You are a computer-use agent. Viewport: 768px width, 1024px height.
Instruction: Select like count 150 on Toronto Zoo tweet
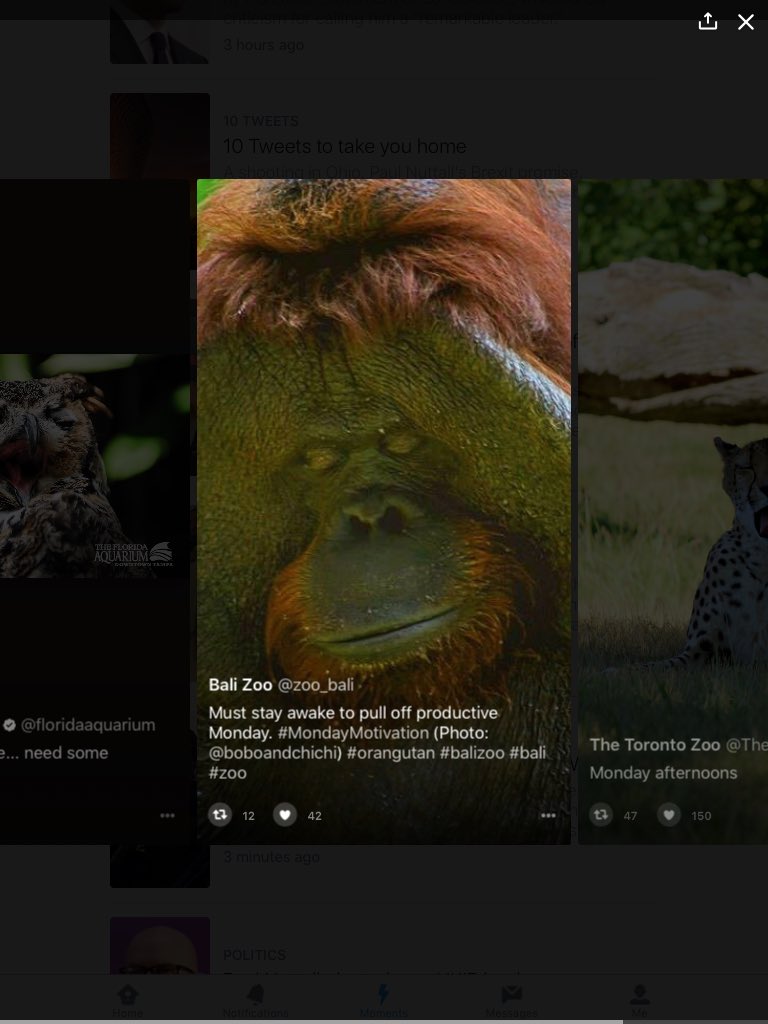(x=701, y=816)
